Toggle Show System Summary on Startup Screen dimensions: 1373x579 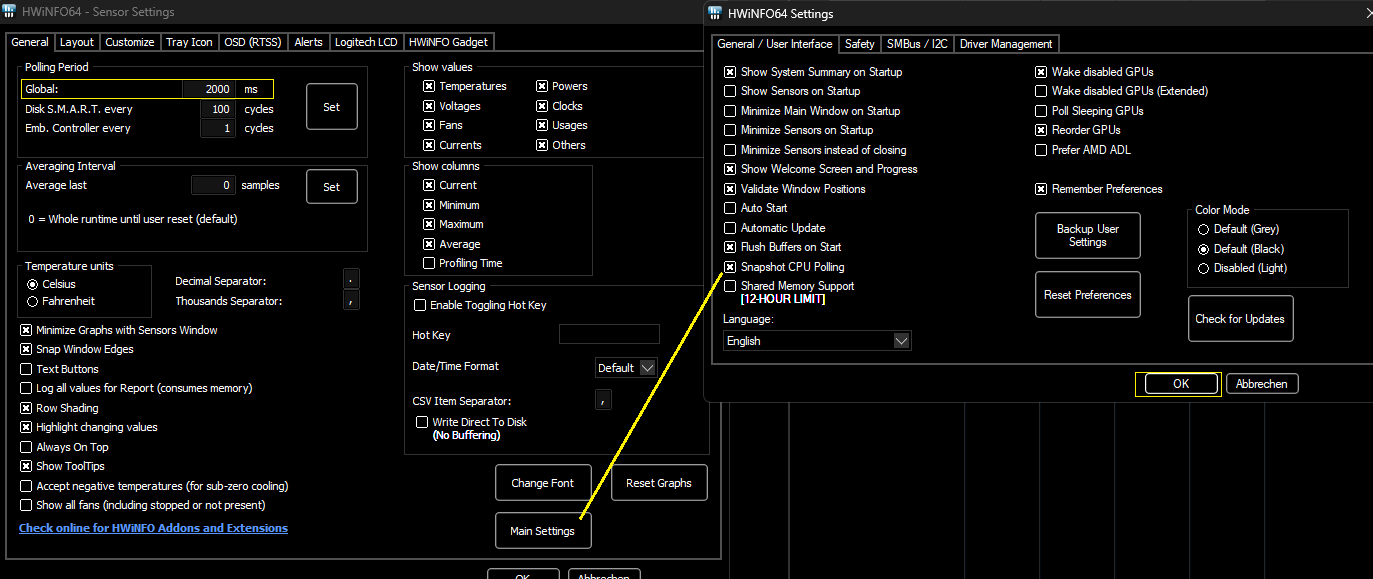[730, 72]
